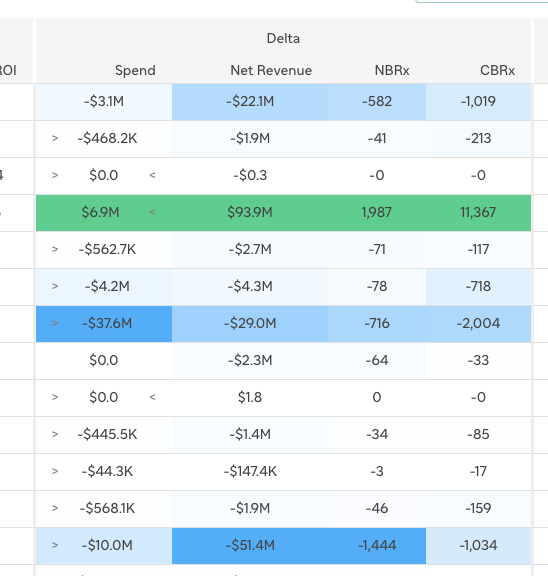Sort by the NBRx column header
548x576 pixels.
coord(392,70)
